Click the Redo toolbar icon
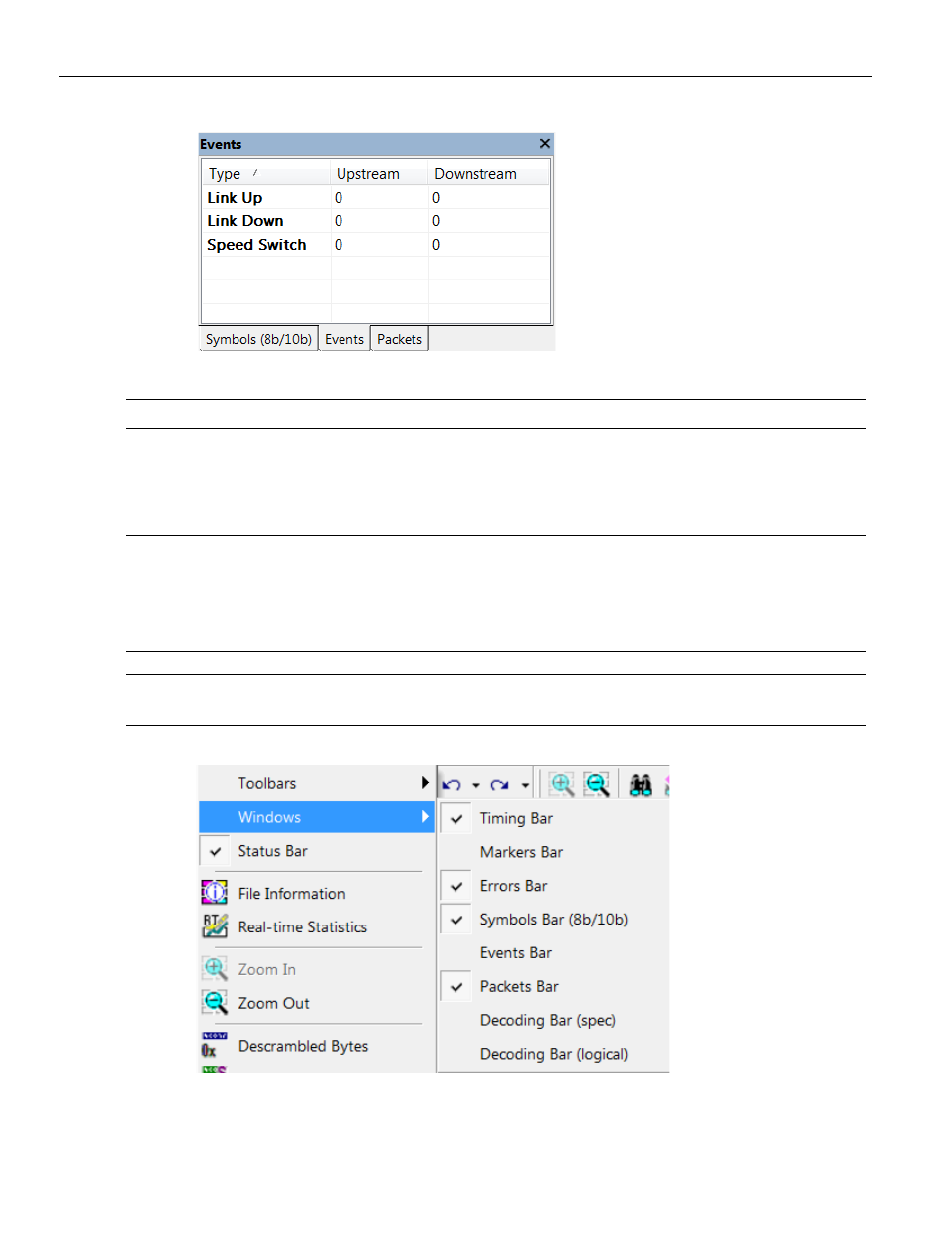This screenshot has height=1233, width=952. click(500, 785)
